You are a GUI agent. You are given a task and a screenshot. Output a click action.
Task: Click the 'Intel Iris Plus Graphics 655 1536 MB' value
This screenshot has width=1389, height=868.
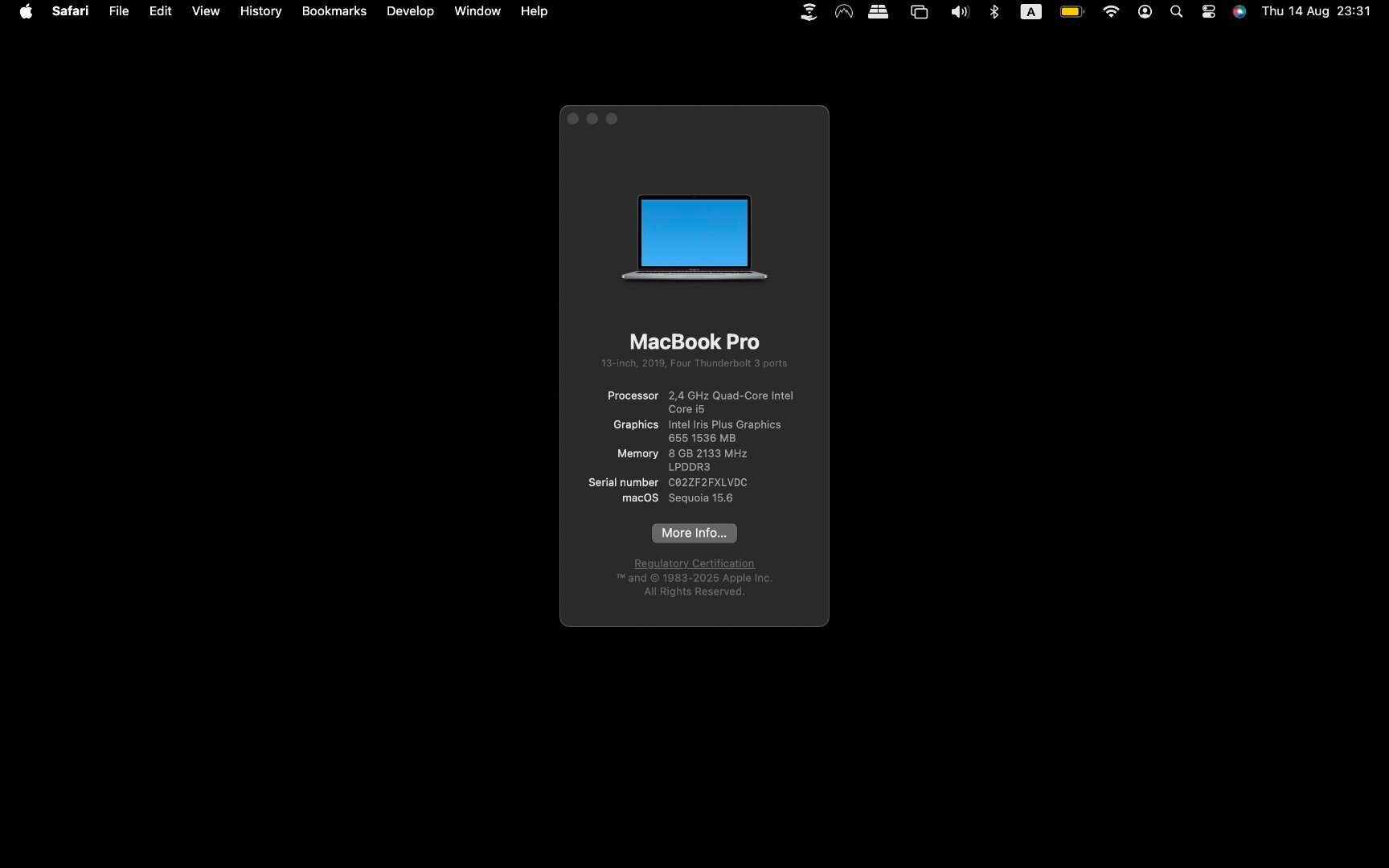724,431
